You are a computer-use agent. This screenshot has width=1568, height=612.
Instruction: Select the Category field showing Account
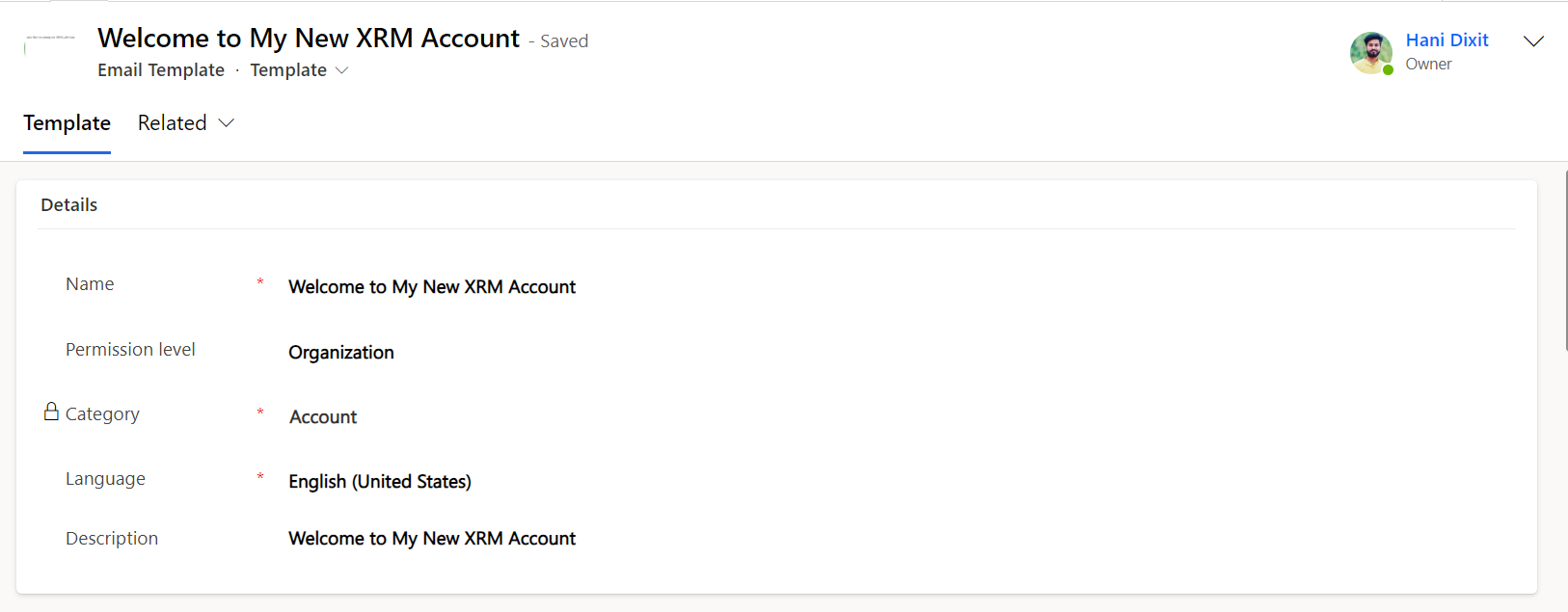pos(323,417)
